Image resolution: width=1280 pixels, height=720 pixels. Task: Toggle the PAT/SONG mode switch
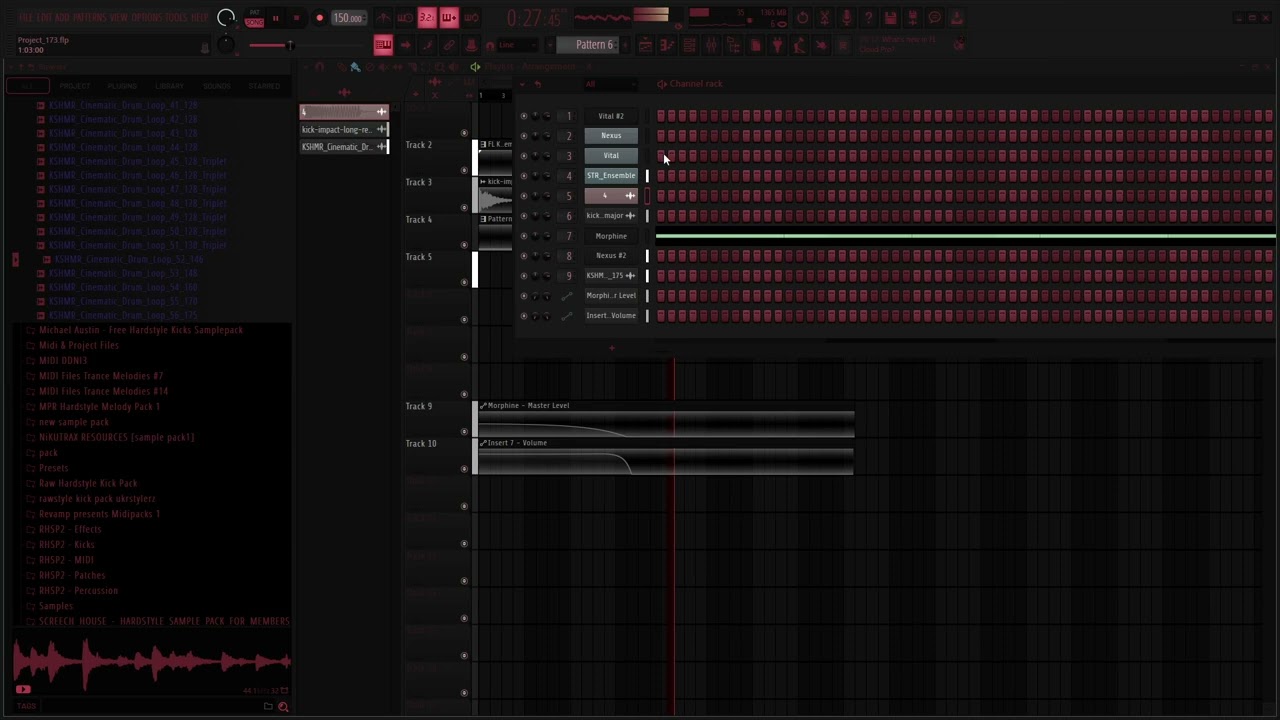click(254, 18)
